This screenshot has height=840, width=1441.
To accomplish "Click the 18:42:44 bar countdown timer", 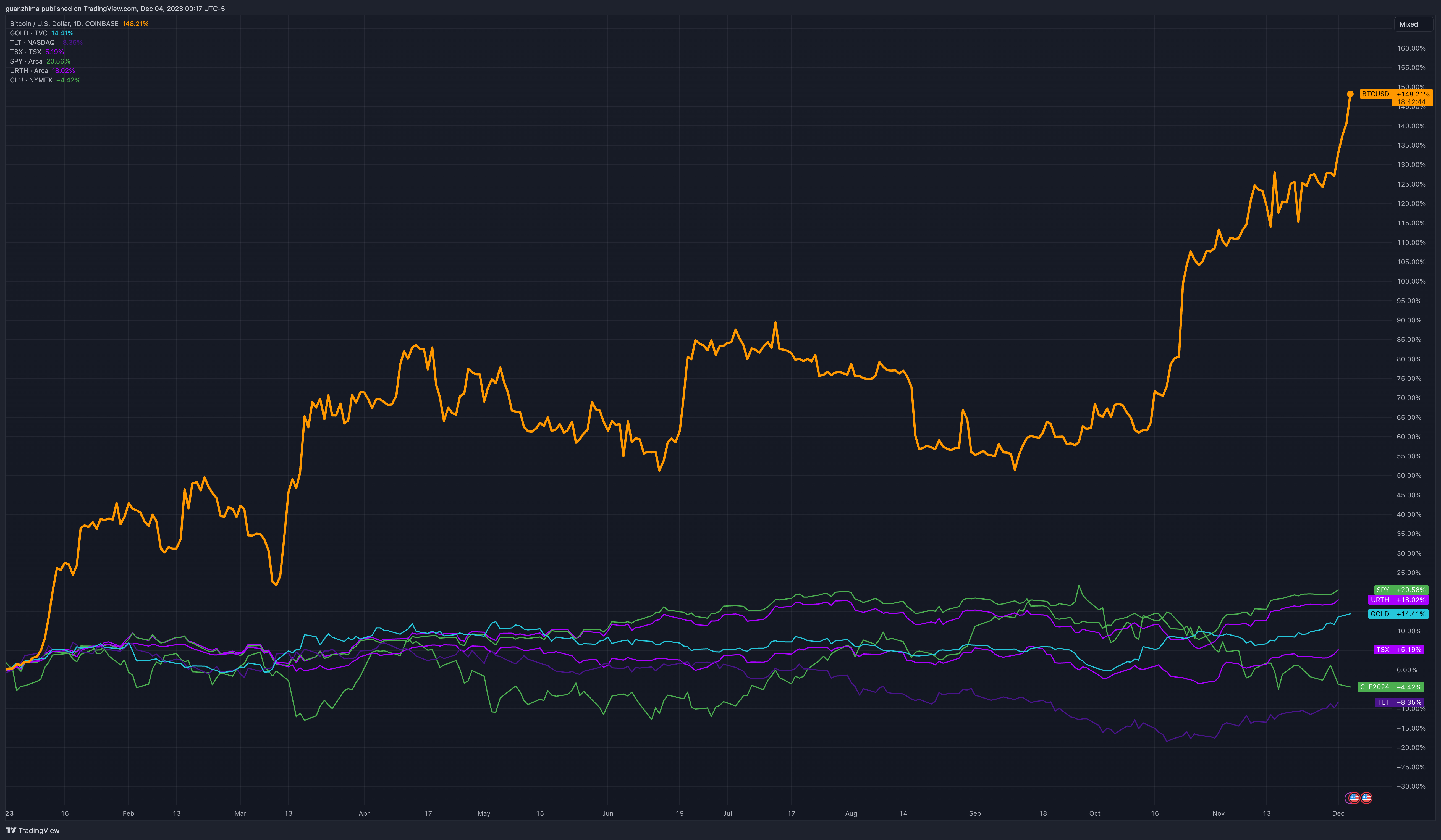I will 1411,102.
